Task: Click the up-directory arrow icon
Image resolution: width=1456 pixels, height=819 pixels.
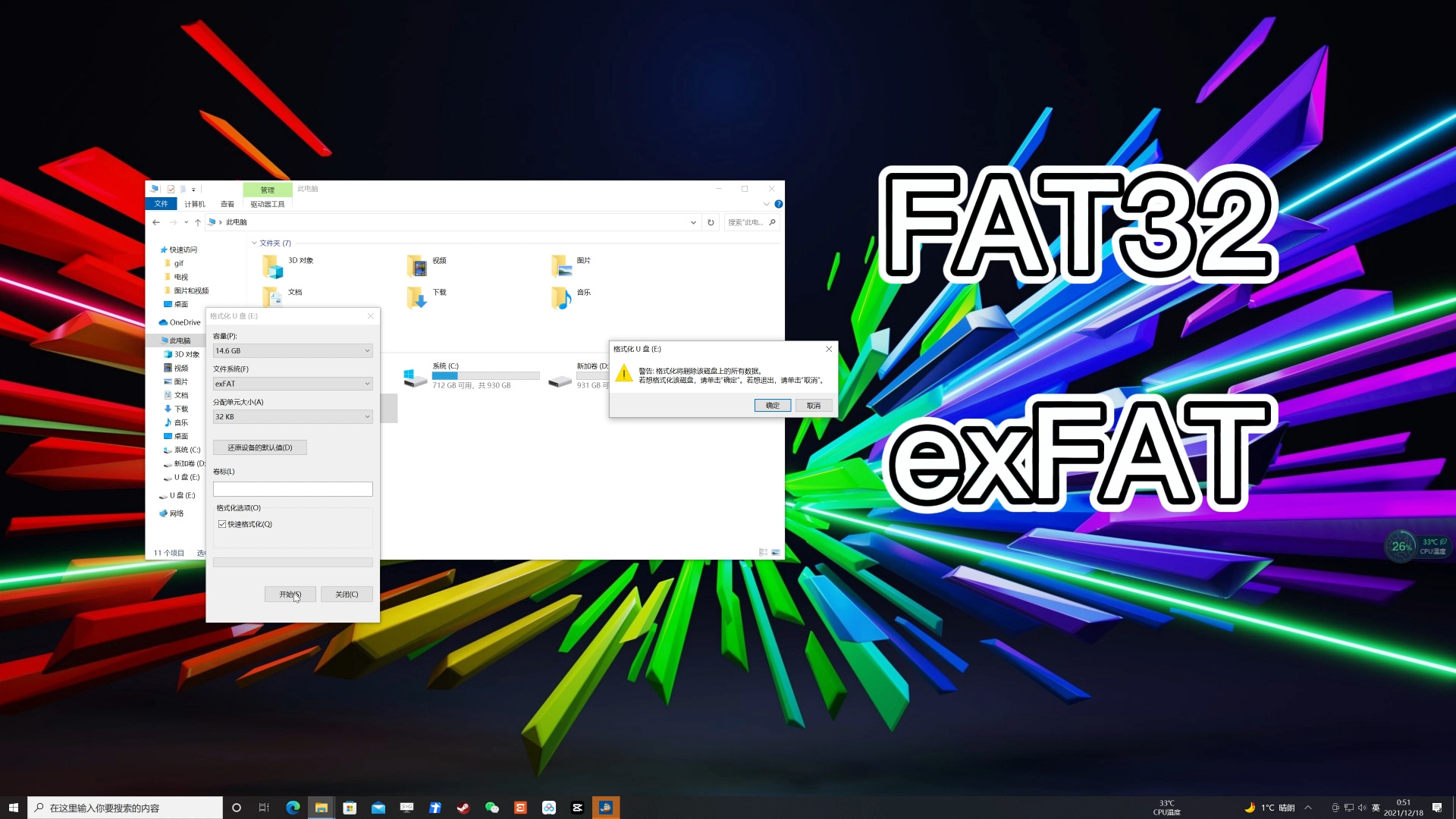Action: point(198,222)
